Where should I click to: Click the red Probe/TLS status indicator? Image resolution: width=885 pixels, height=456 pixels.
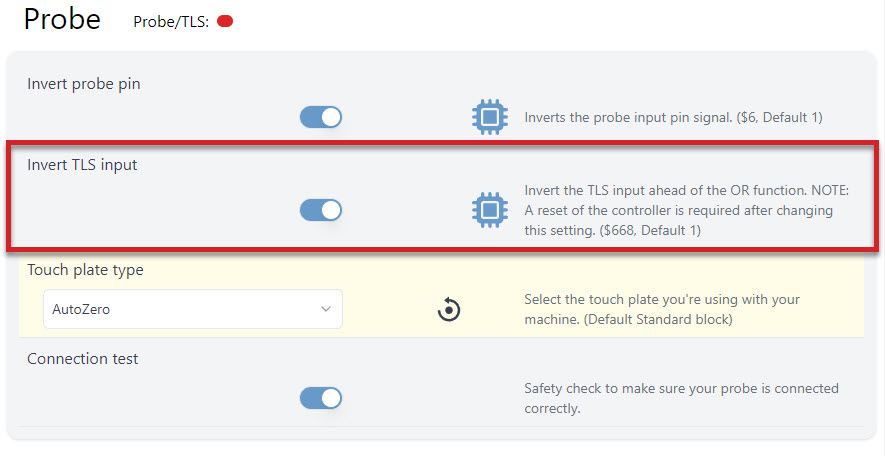[x=225, y=21]
